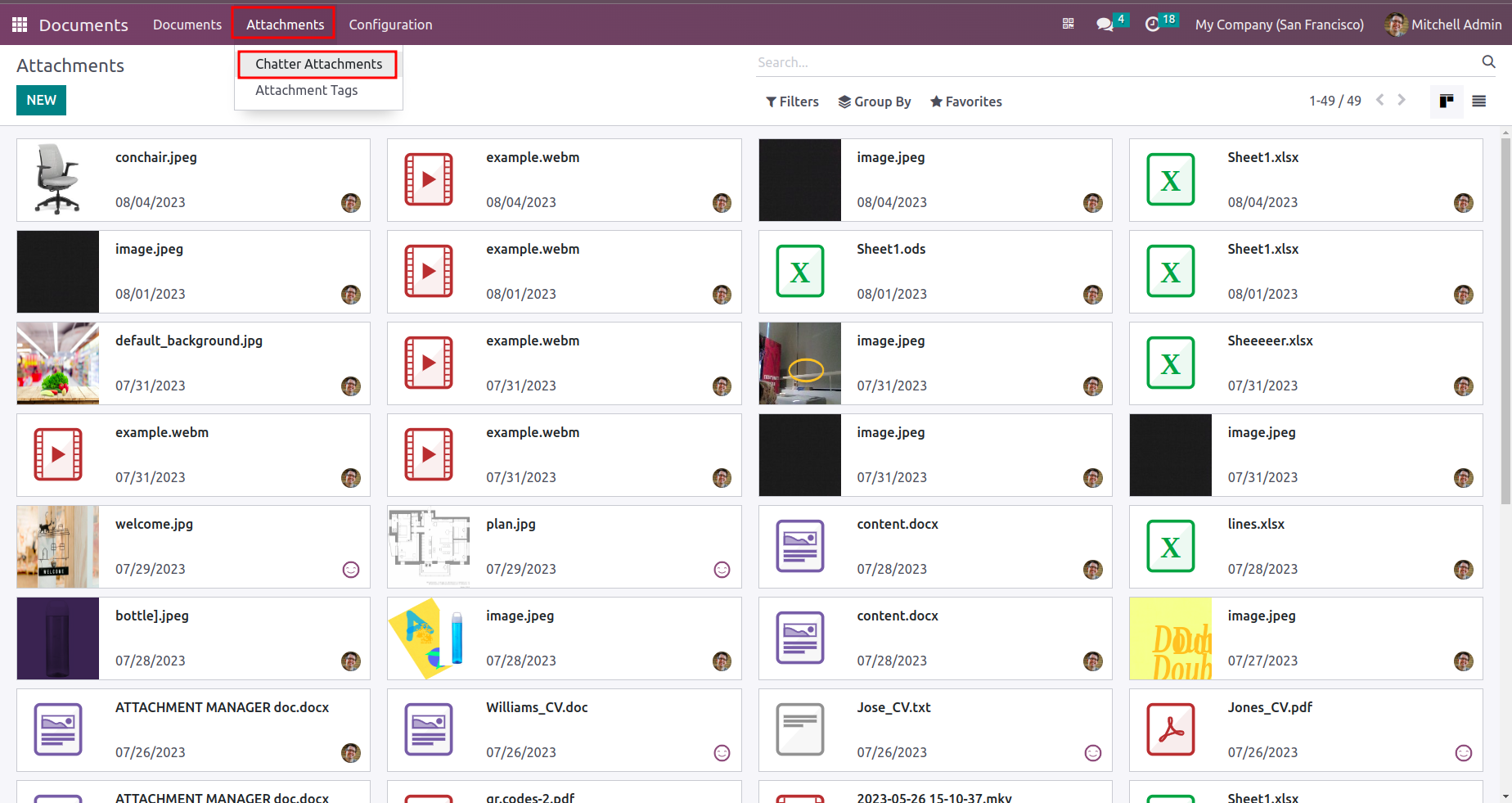Click the Search input field
The image size is (1512, 803).
pos(1117,62)
